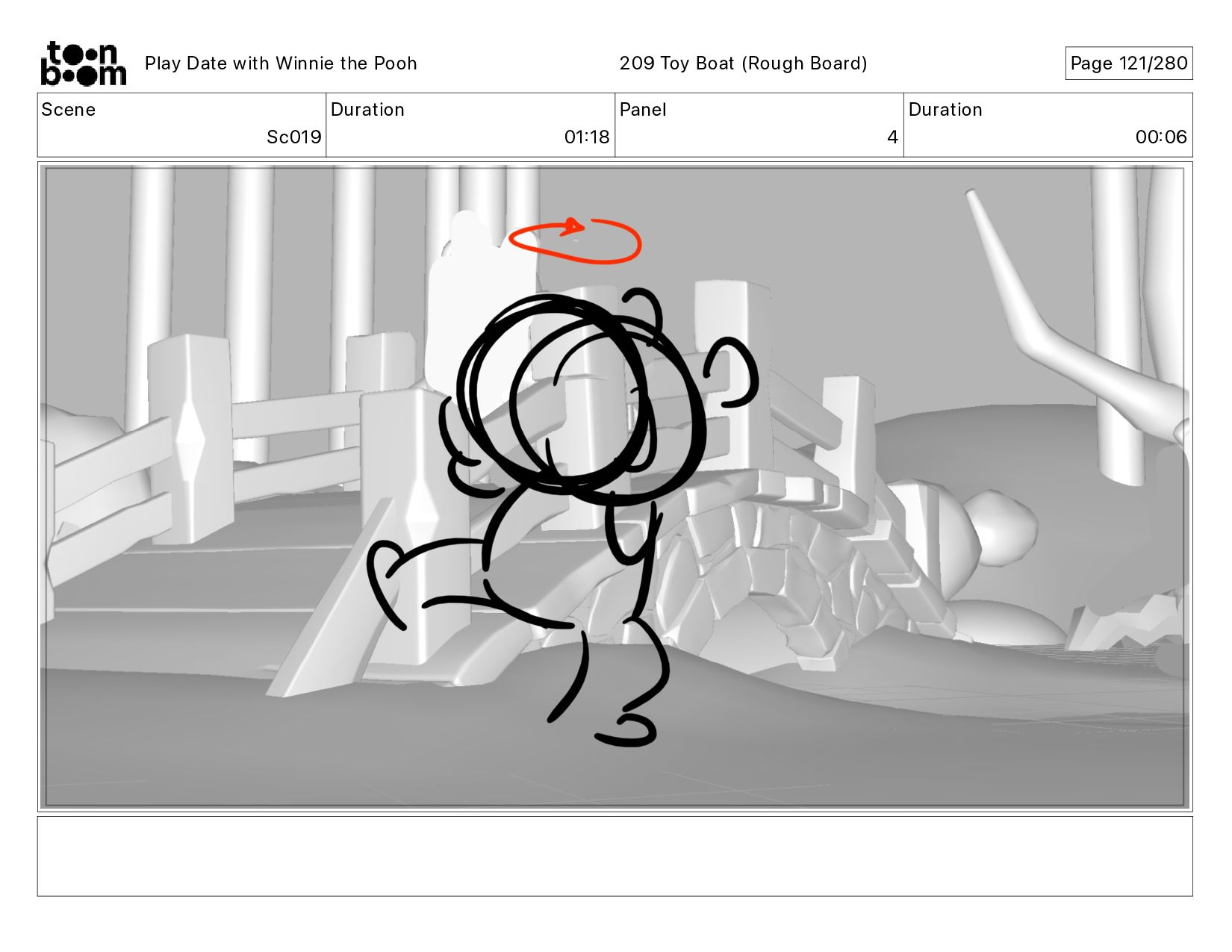1232x952 pixels.
Task: Click the Duration label above 00:06
Action: click(945, 110)
